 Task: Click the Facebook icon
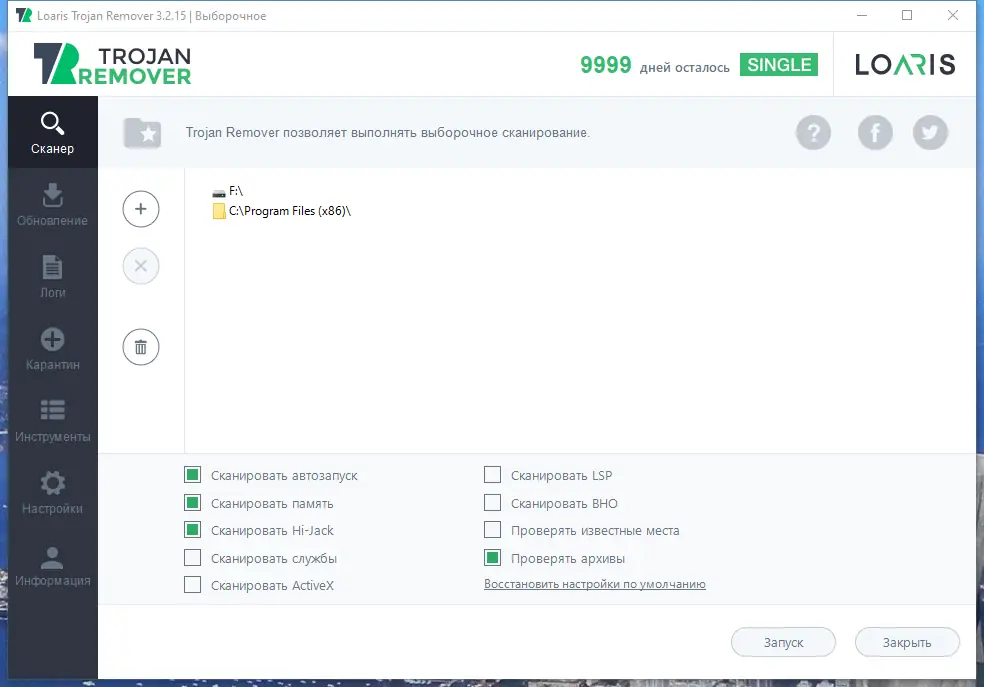(x=875, y=132)
